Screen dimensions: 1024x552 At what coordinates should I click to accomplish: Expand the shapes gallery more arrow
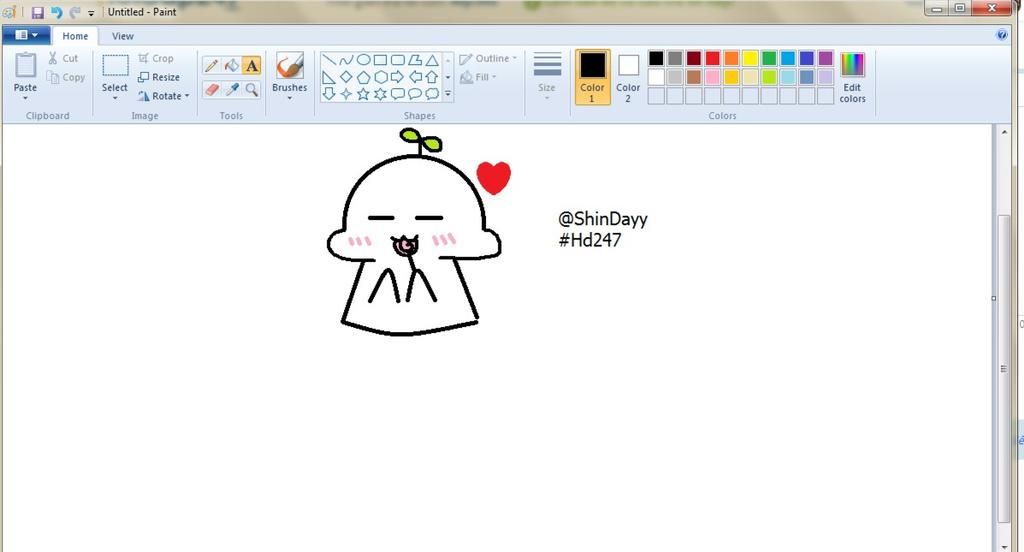pos(448,94)
